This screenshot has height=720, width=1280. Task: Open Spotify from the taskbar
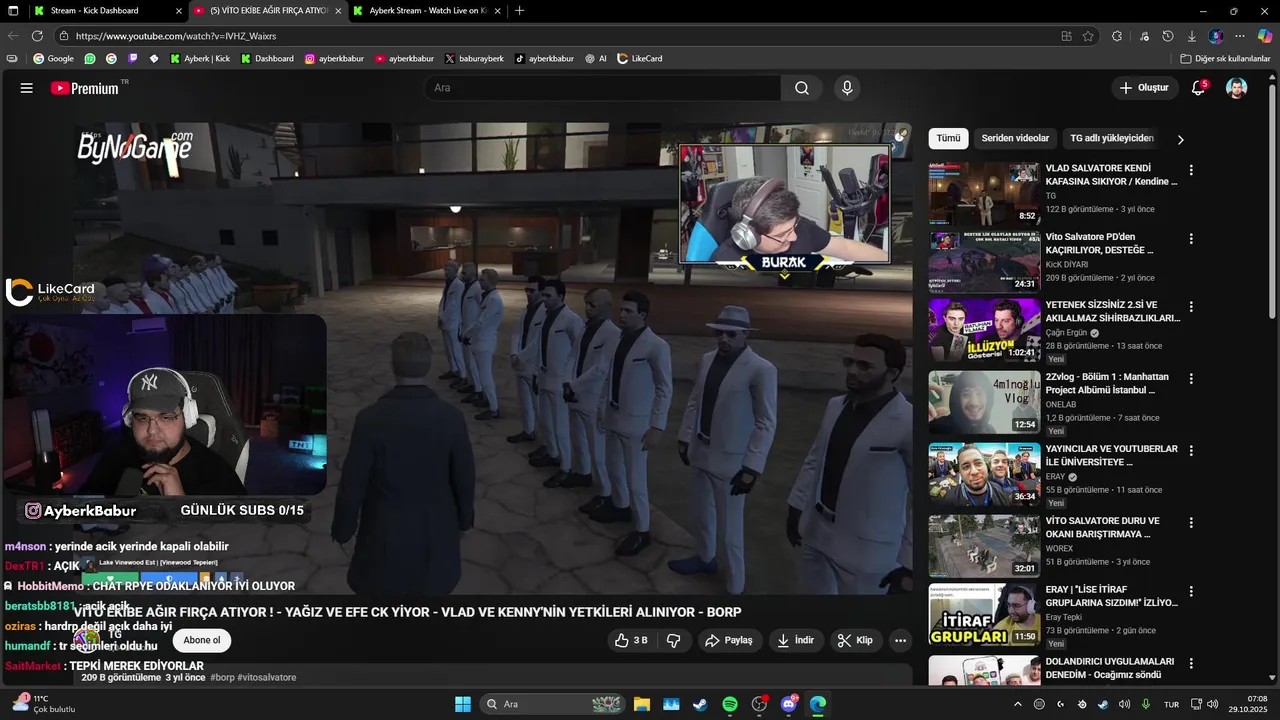click(x=729, y=704)
